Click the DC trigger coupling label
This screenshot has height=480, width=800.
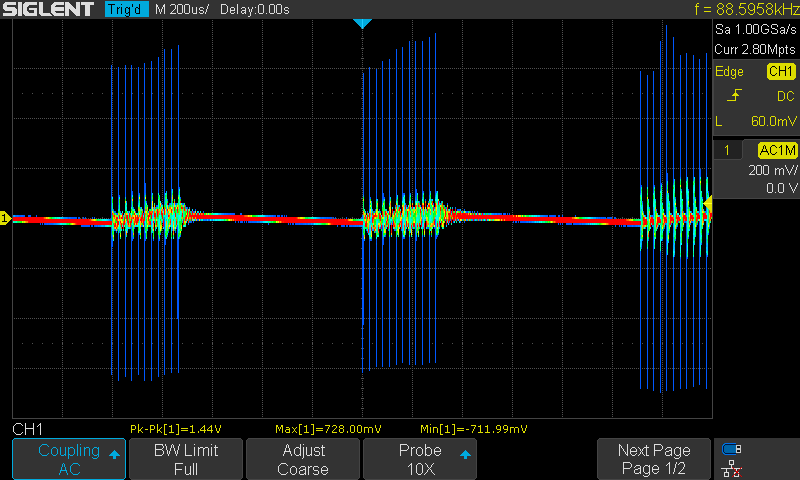(x=786, y=96)
